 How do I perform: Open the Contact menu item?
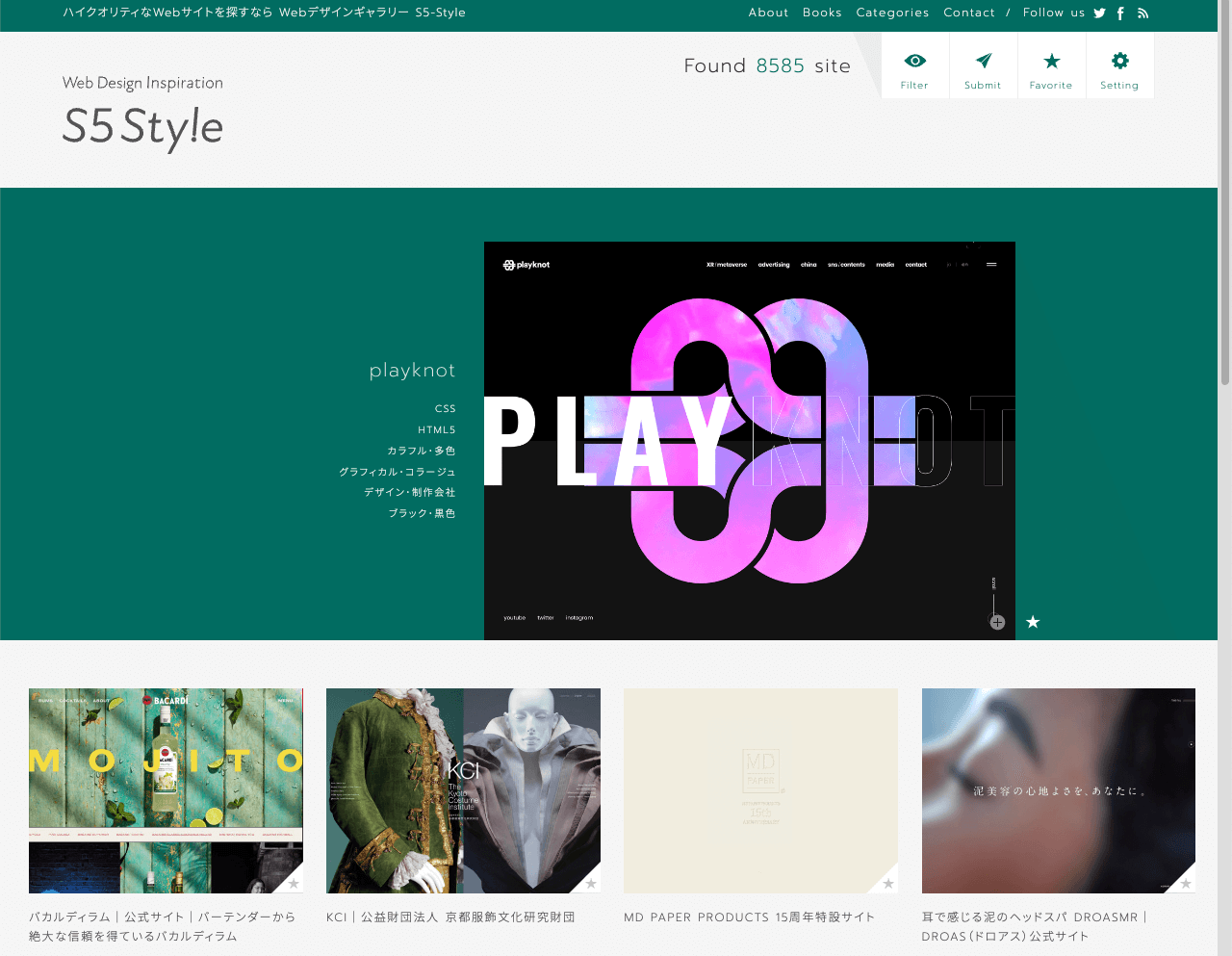tap(968, 13)
